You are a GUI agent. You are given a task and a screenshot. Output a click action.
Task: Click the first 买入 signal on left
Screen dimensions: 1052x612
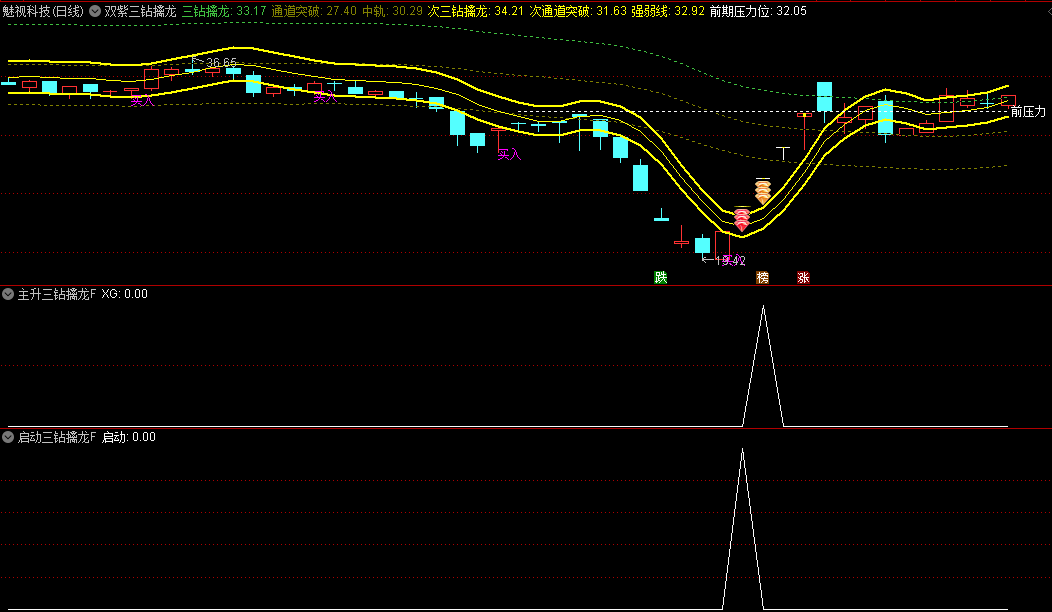pyautogui.click(x=143, y=101)
